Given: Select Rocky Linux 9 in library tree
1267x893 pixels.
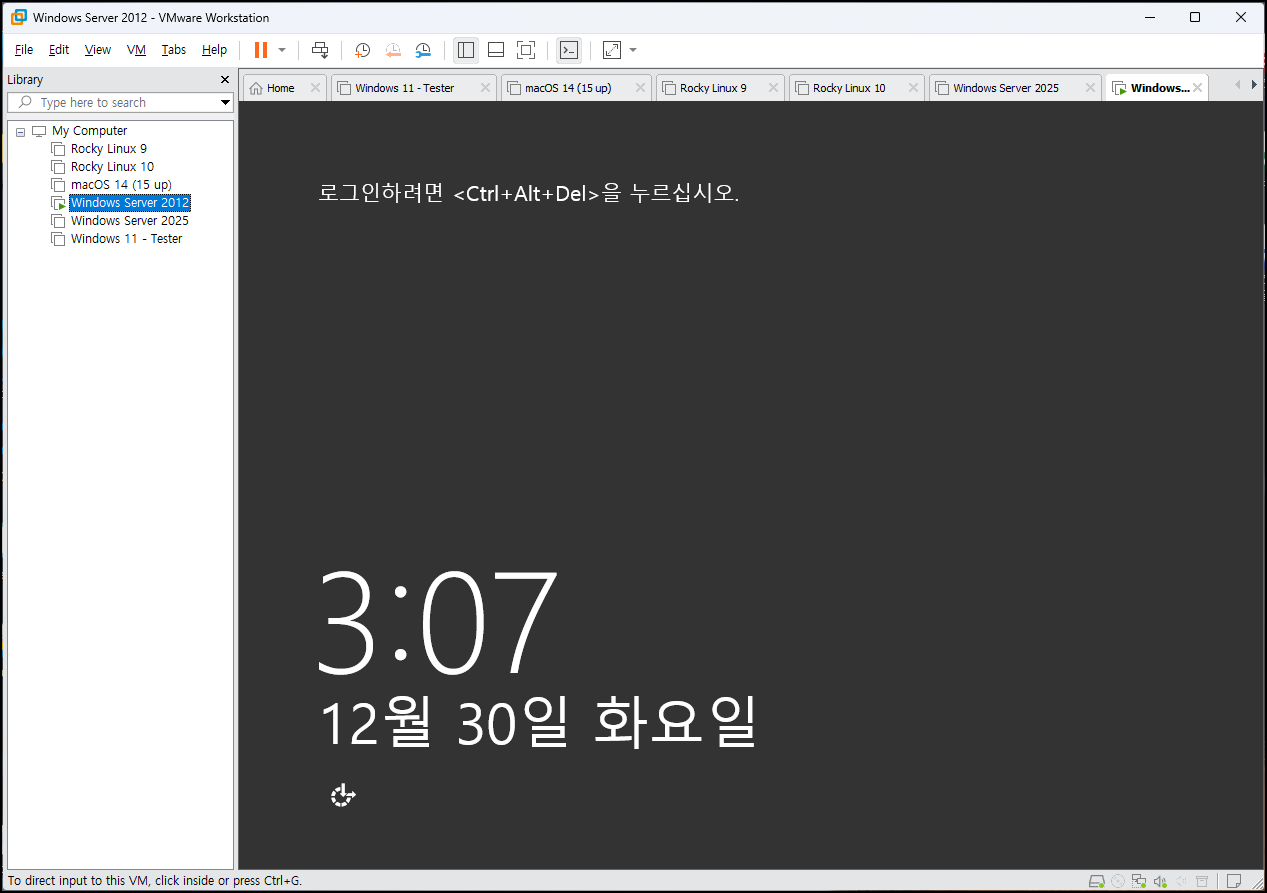Looking at the screenshot, I should coord(108,148).
